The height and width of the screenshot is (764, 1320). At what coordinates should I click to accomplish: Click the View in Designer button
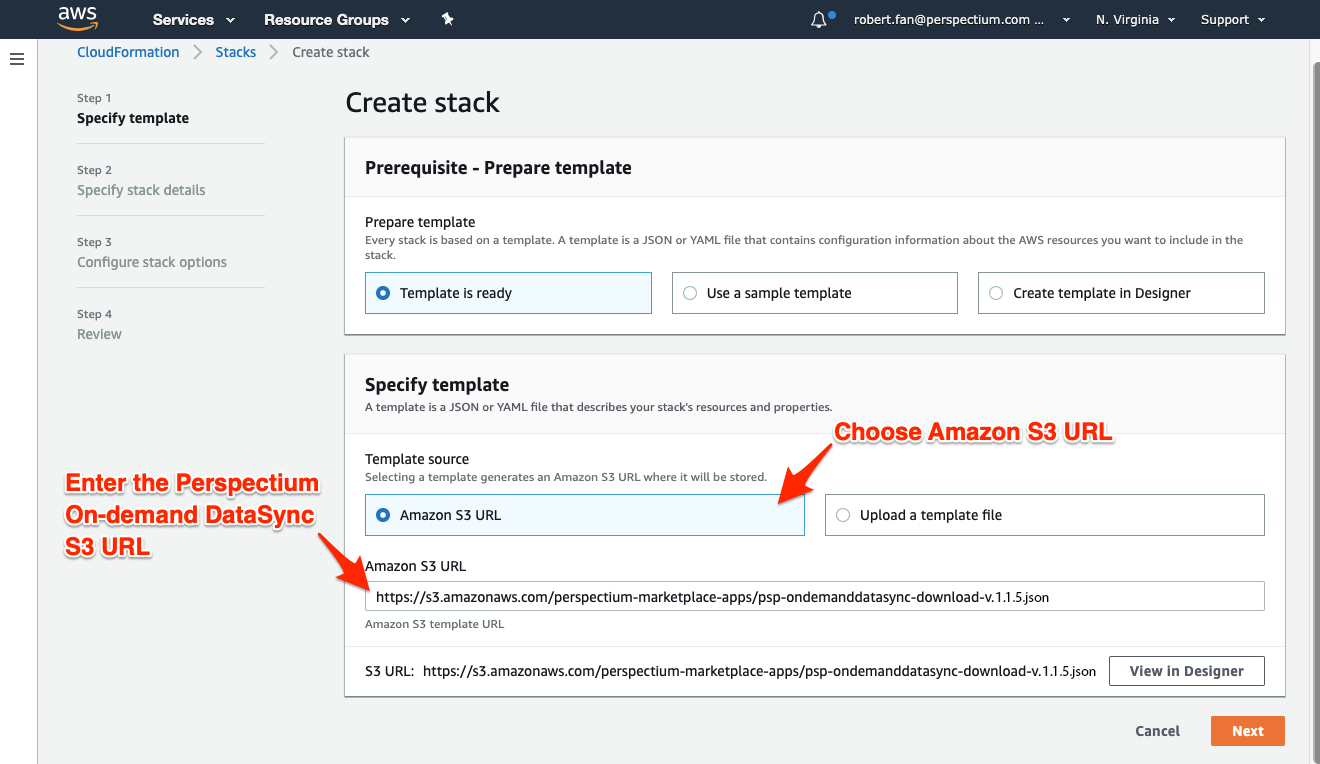[1186, 671]
